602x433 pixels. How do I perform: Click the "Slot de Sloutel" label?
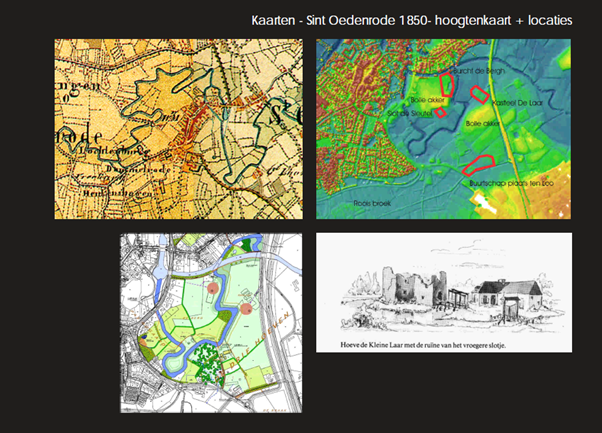click(x=410, y=113)
